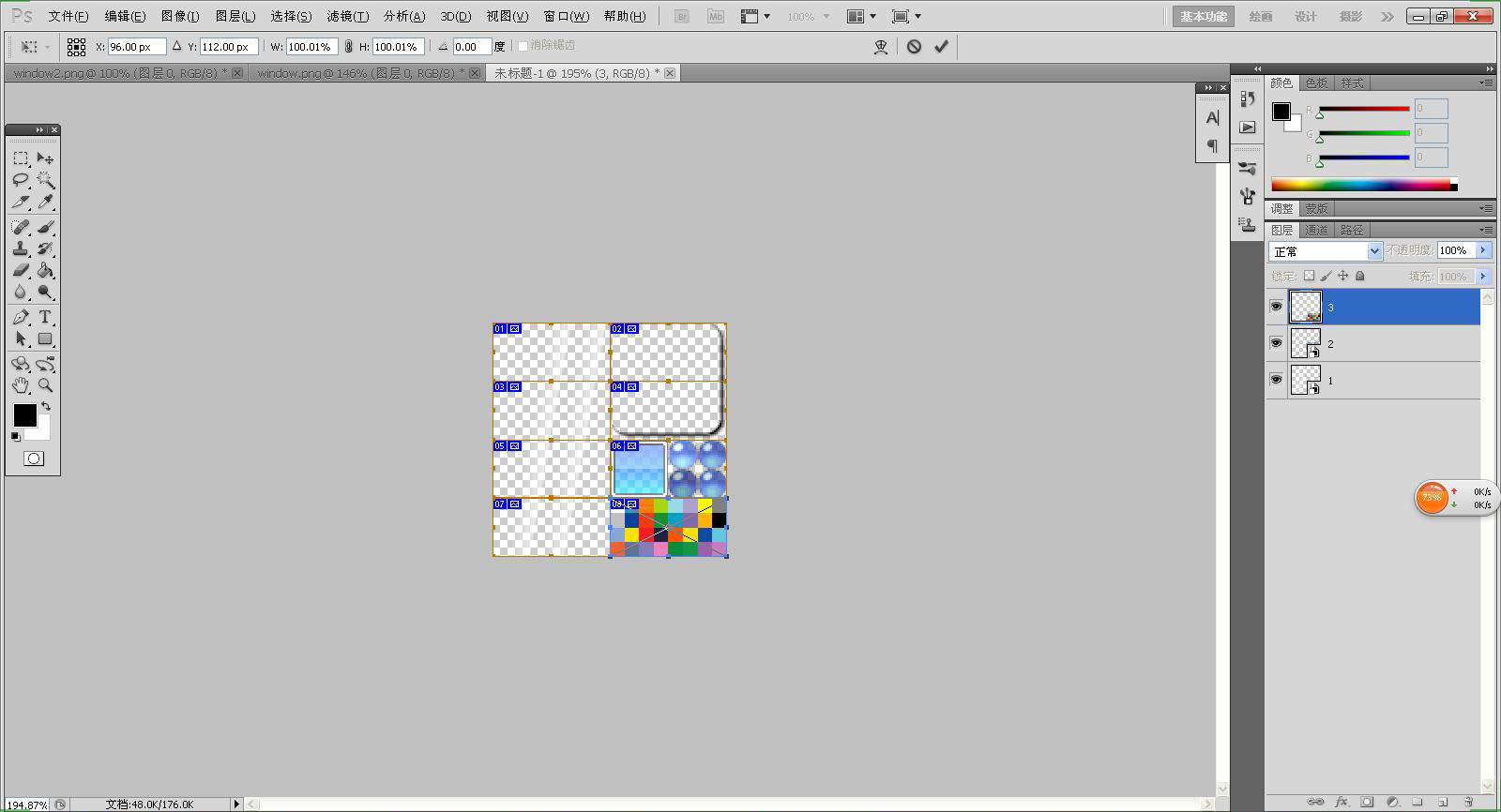Image resolution: width=1501 pixels, height=812 pixels.
Task: Toggle warp mode icon in options bar
Action: coord(881,47)
